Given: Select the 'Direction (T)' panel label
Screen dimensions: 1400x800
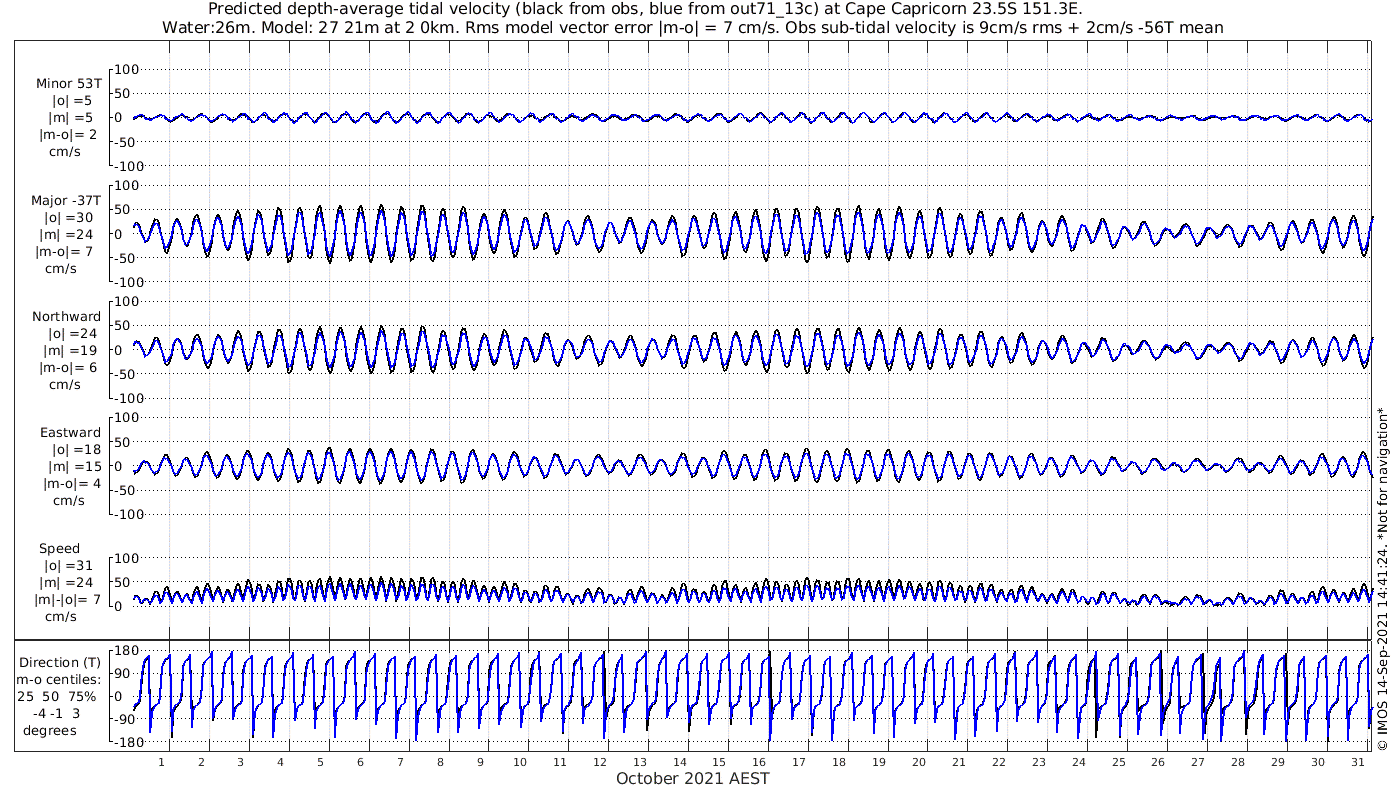Looking at the screenshot, I should [61, 662].
